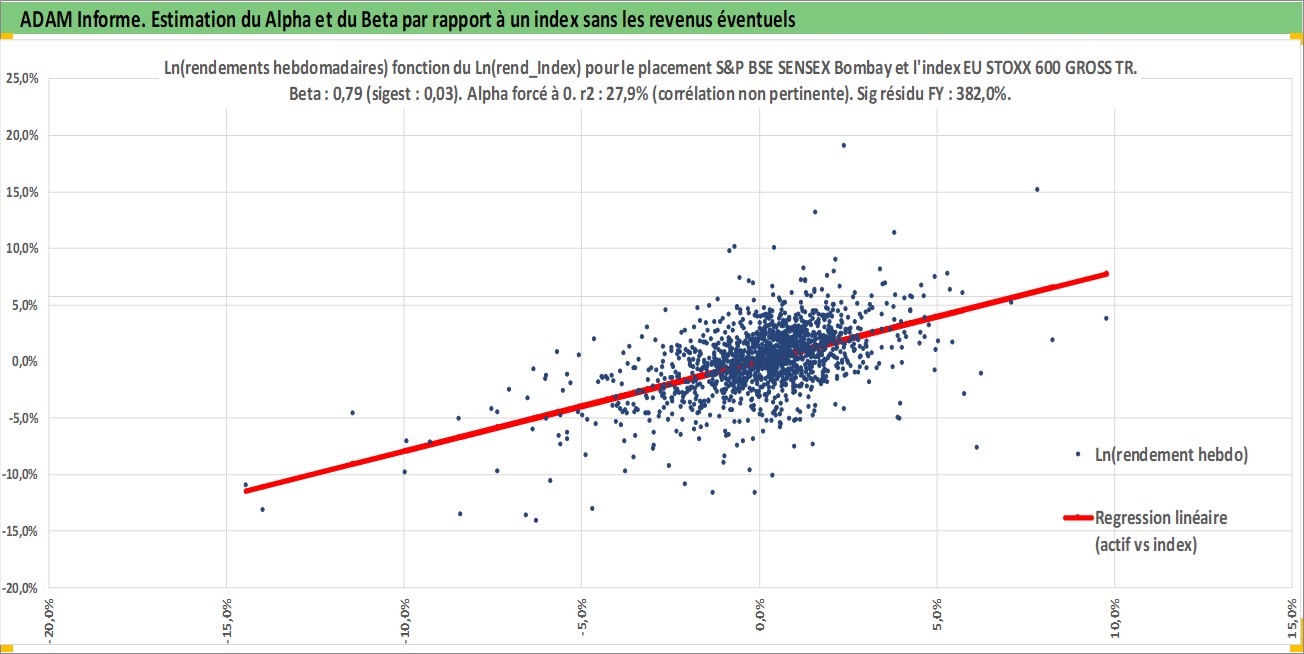Screen dimensions: 1304x654
Task: Click the 25,0% vertical axis label
Action: click(24, 79)
